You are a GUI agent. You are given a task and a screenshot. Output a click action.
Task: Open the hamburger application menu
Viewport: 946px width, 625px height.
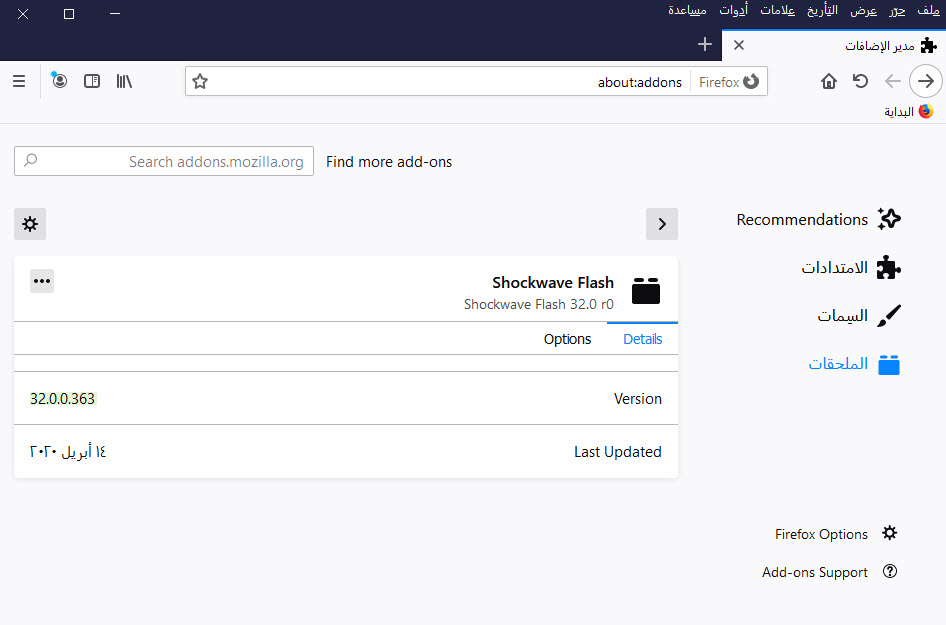click(x=19, y=81)
